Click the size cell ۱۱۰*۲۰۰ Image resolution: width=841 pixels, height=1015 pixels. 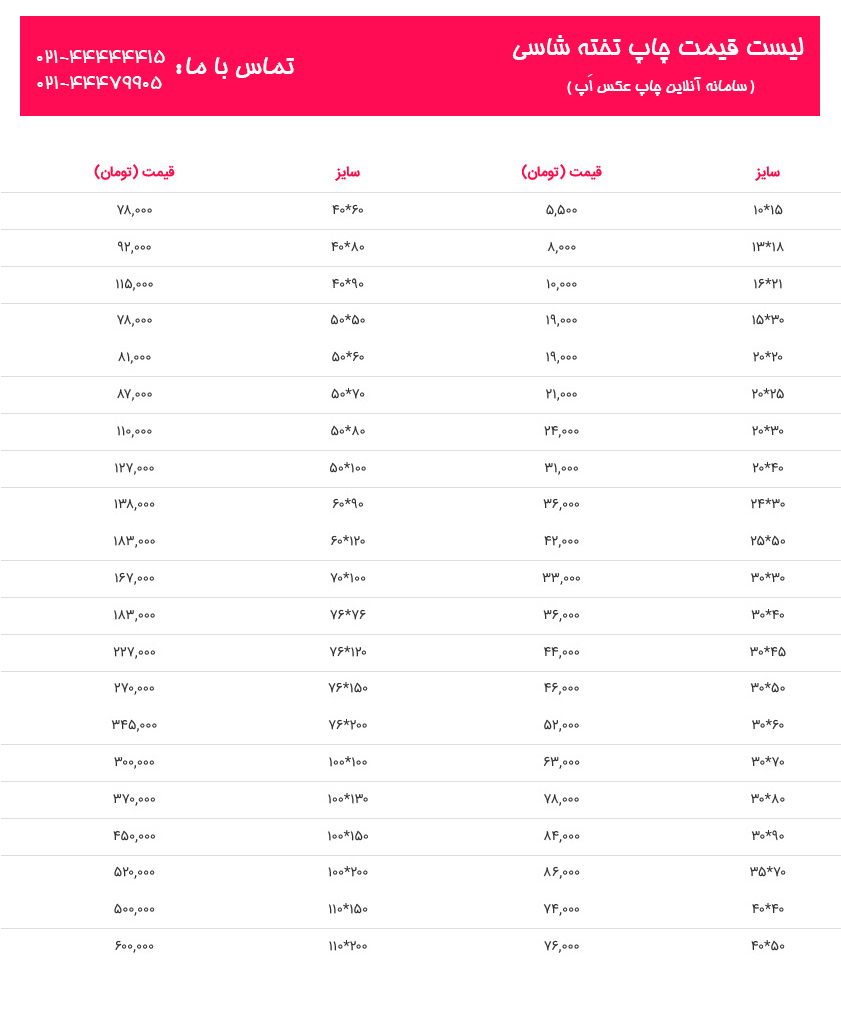click(x=348, y=946)
